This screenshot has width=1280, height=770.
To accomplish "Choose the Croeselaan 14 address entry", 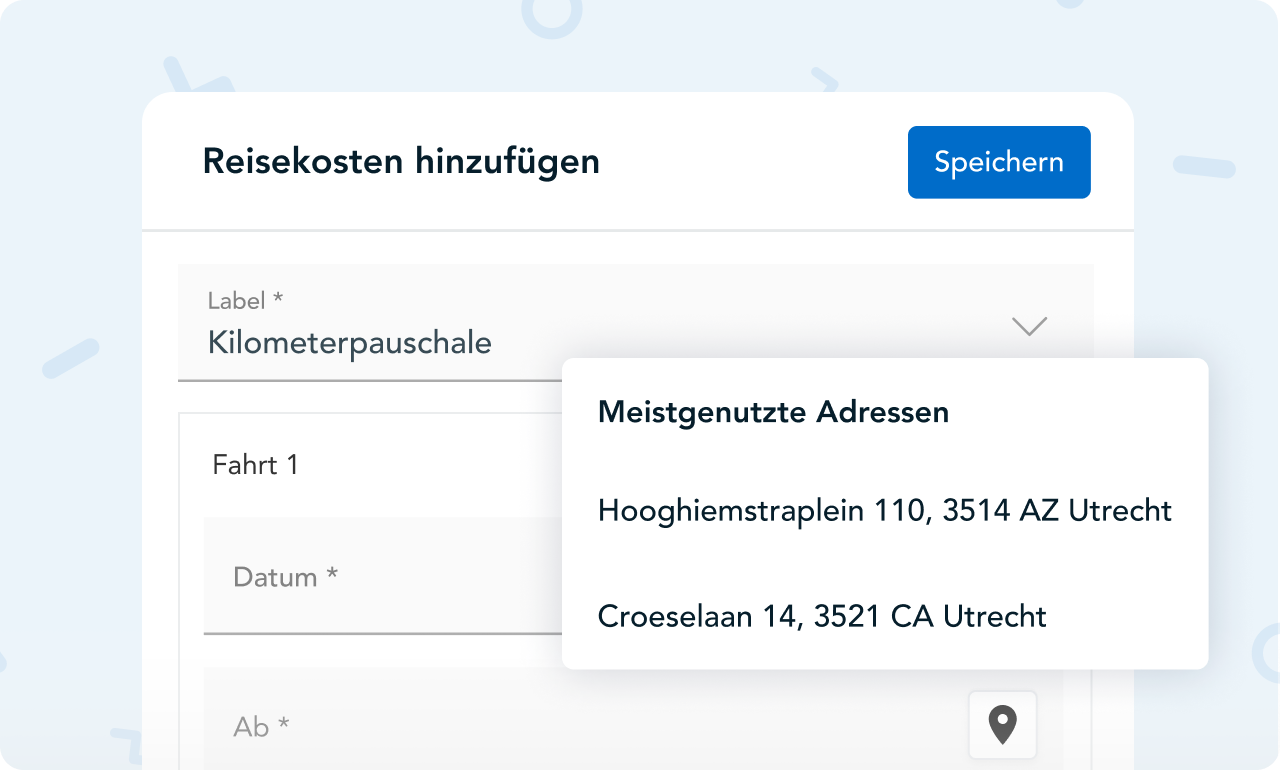I will pyautogui.click(x=821, y=616).
